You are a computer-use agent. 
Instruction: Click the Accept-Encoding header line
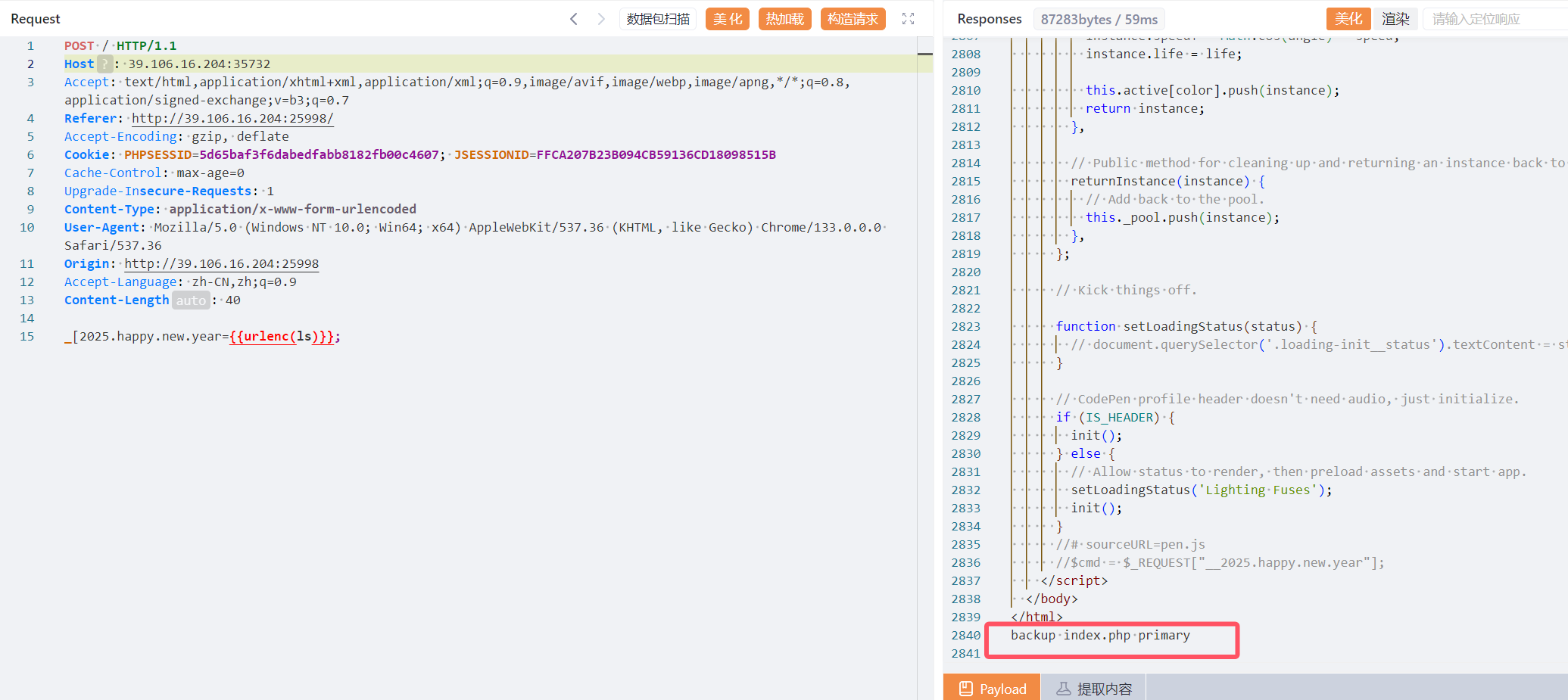coord(176,136)
